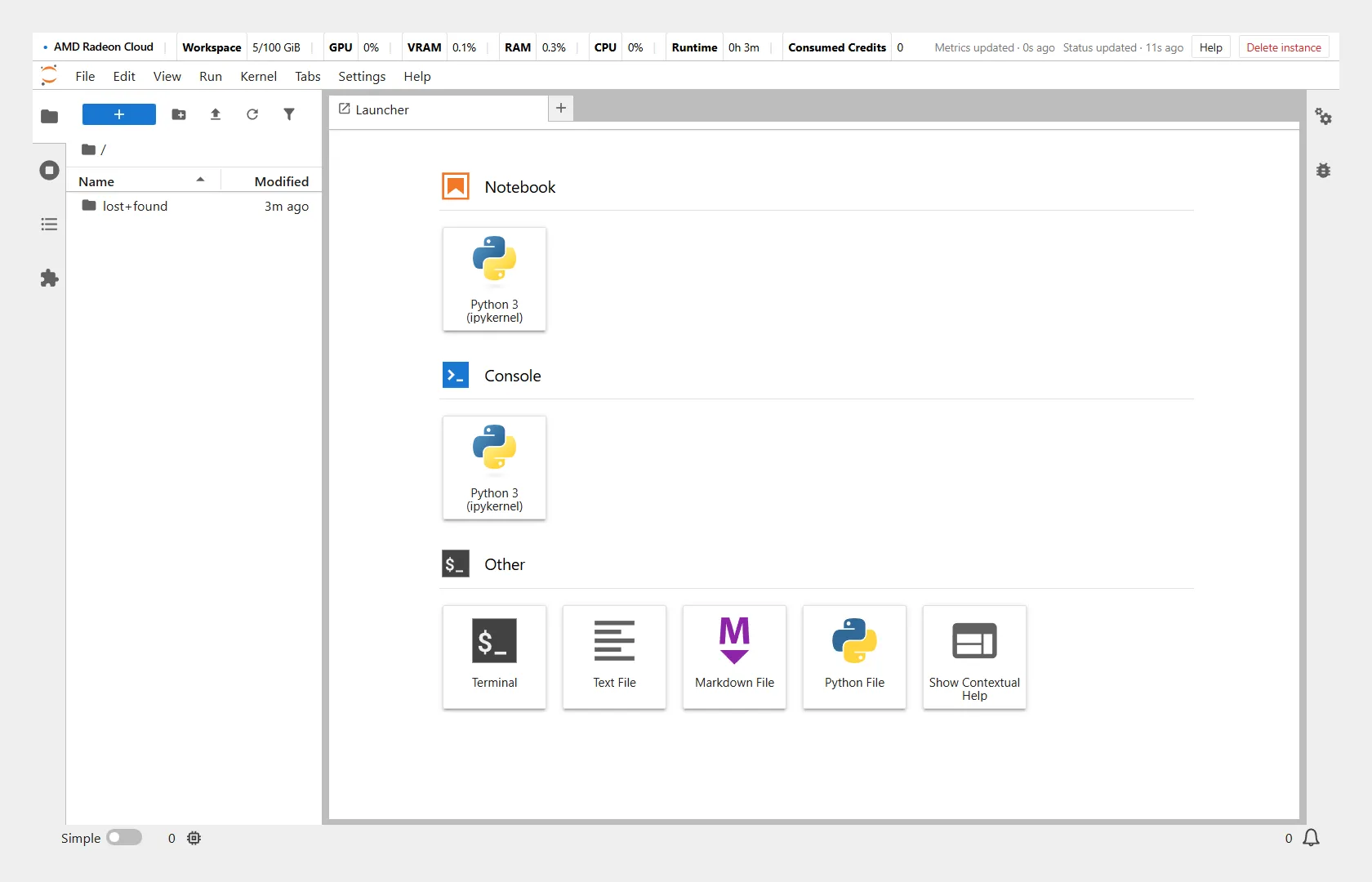Click the Help button in top bar
The width and height of the screenshot is (1372, 882).
pyautogui.click(x=1211, y=47)
